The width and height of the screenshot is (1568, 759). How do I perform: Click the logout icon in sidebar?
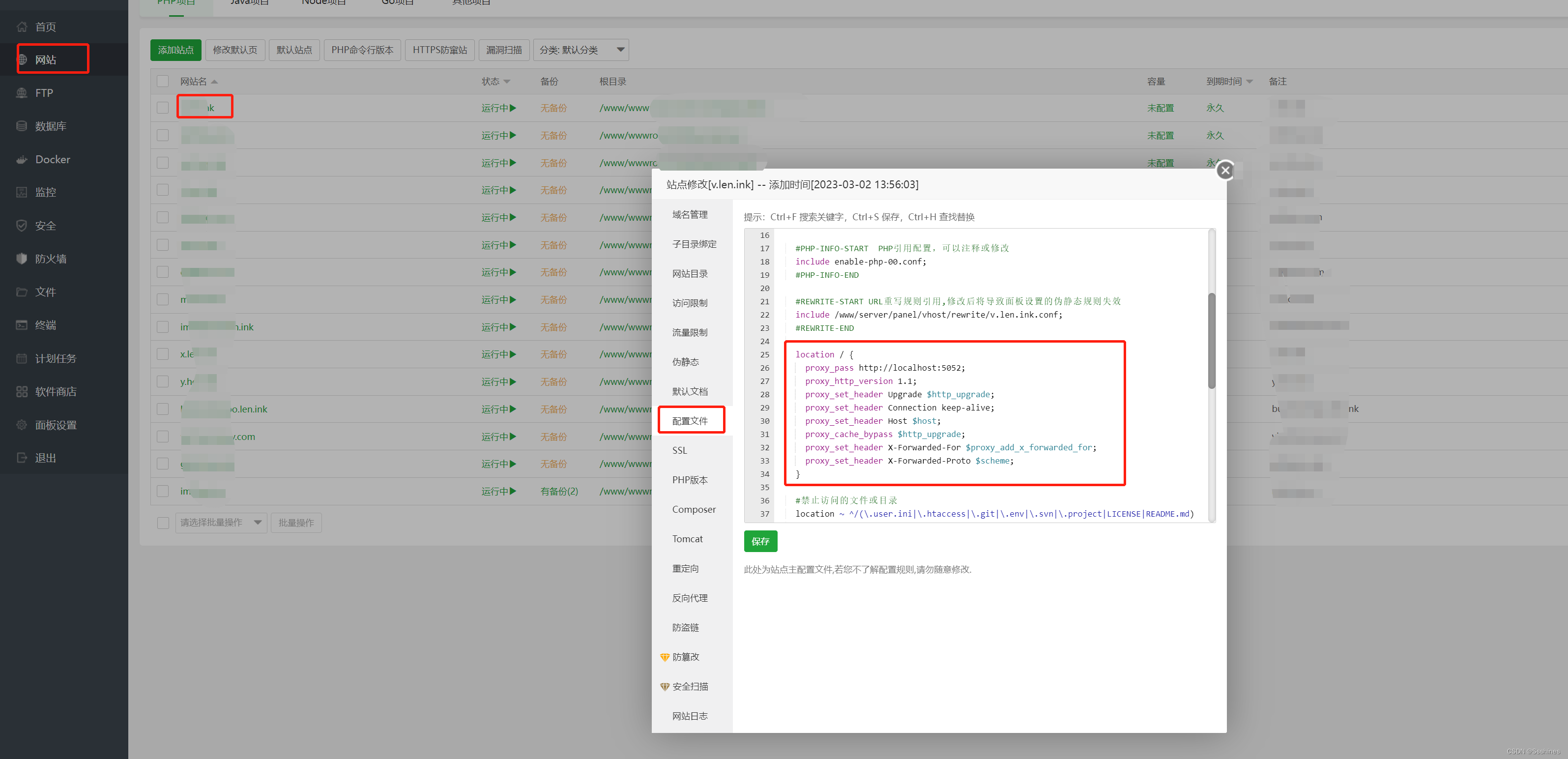[x=22, y=458]
